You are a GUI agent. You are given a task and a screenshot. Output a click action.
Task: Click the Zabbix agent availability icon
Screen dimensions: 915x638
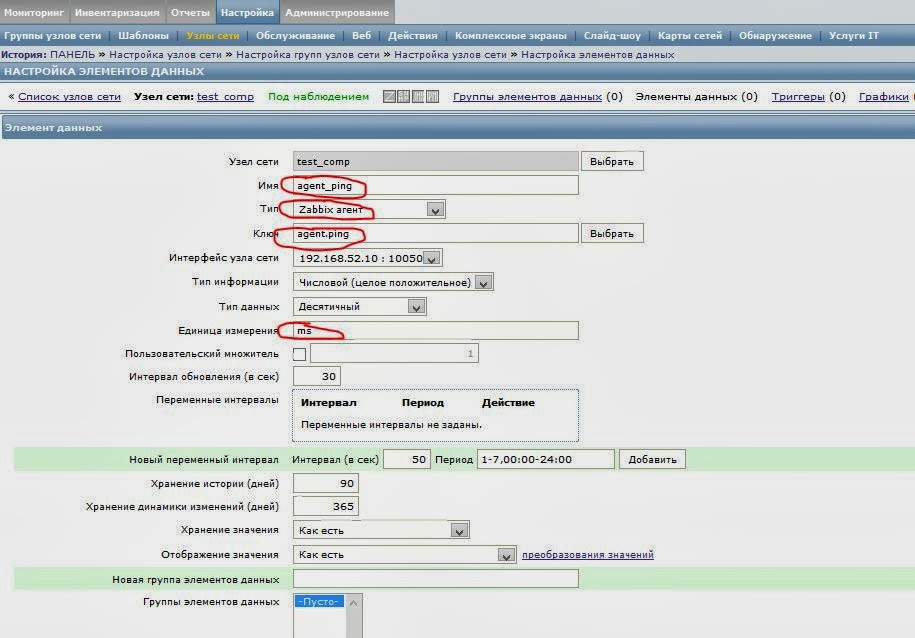click(x=389, y=96)
